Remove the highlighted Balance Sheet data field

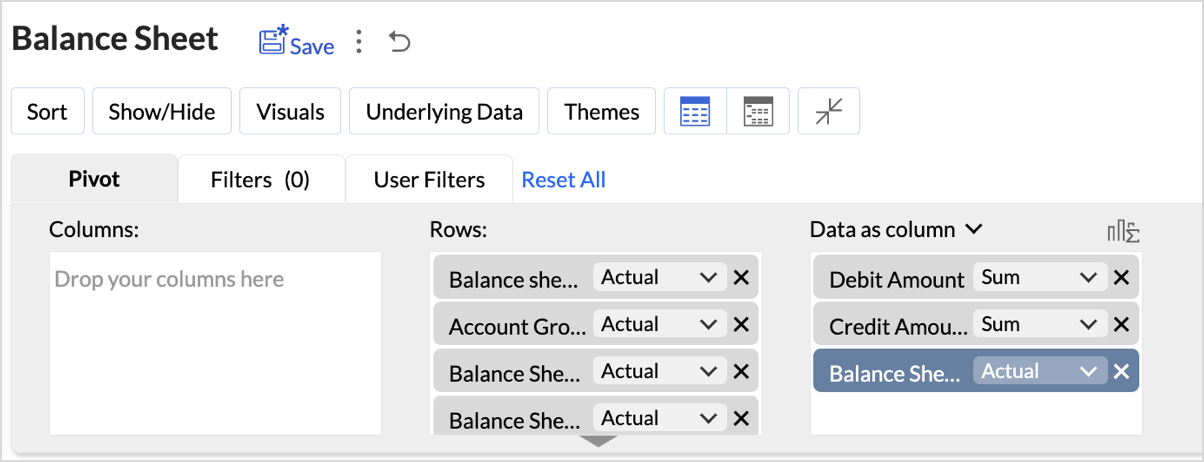[x=1121, y=371]
